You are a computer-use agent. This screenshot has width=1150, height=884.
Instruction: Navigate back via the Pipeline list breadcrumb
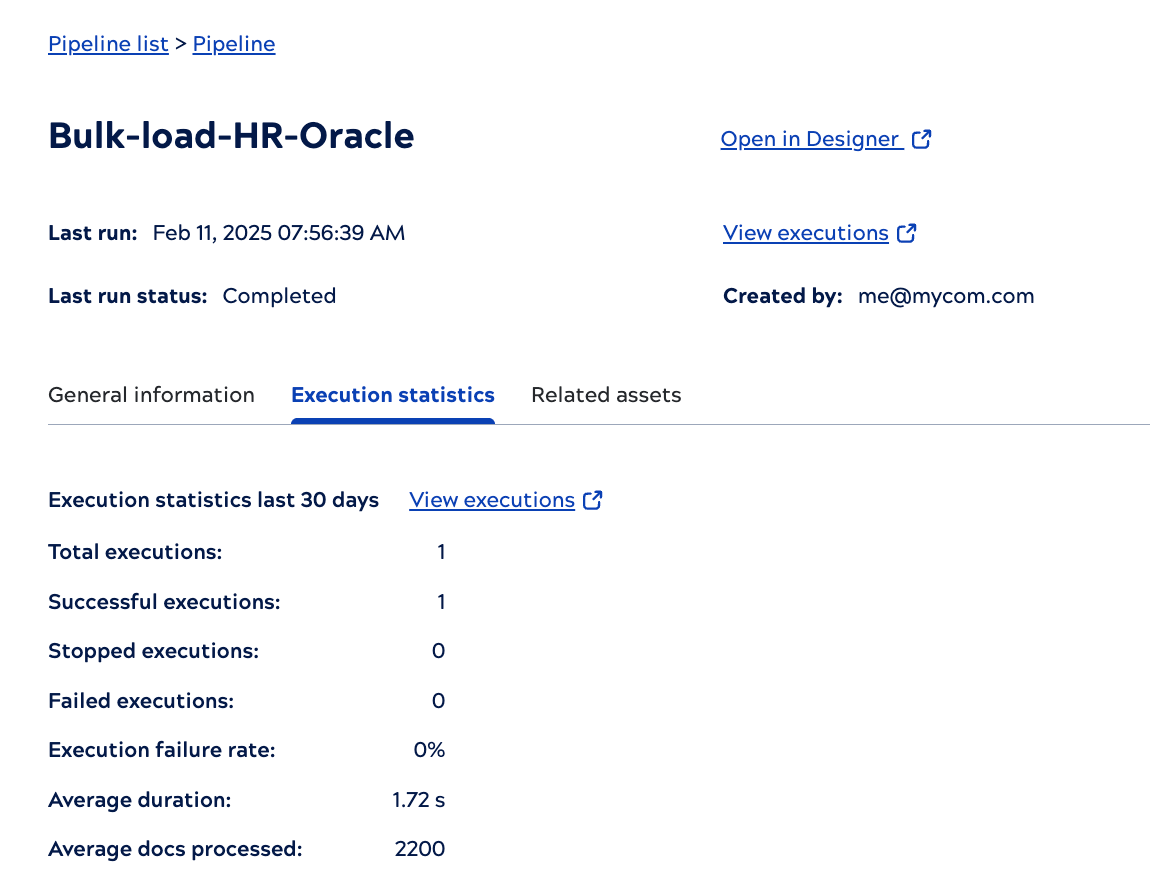click(108, 43)
